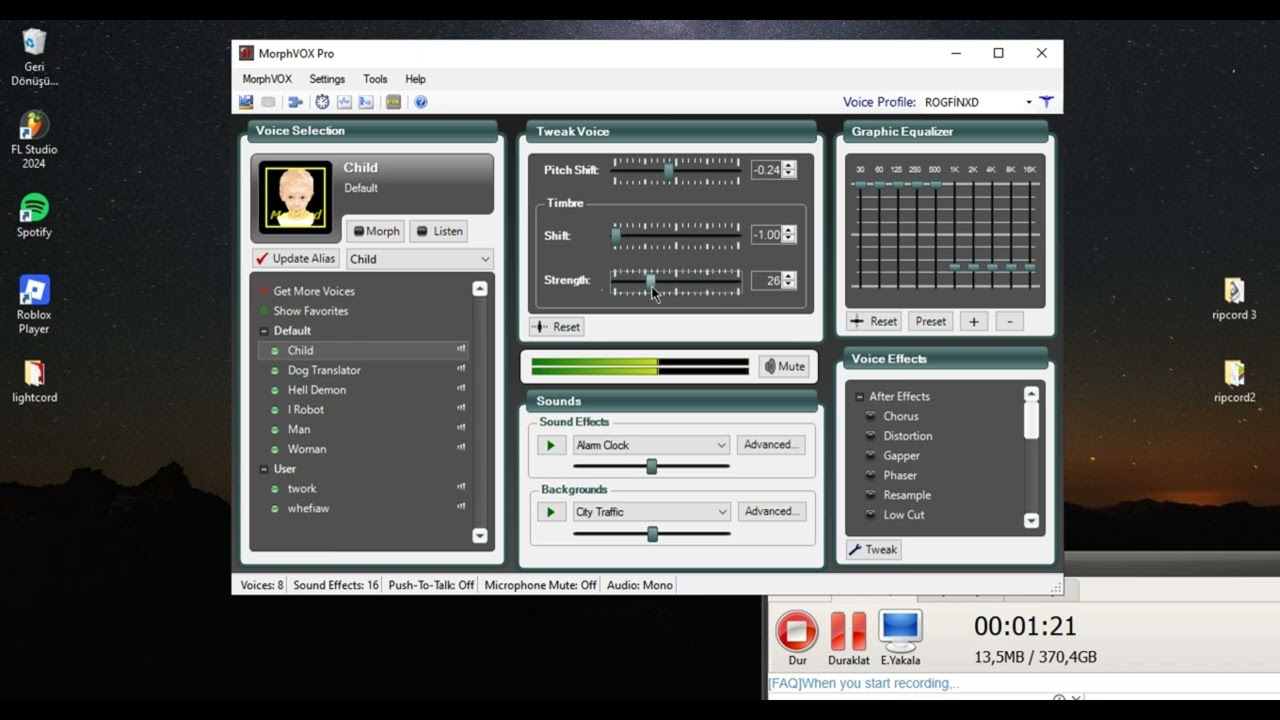Increase Pitch Shift value with up stepper arrow

[x=789, y=166]
